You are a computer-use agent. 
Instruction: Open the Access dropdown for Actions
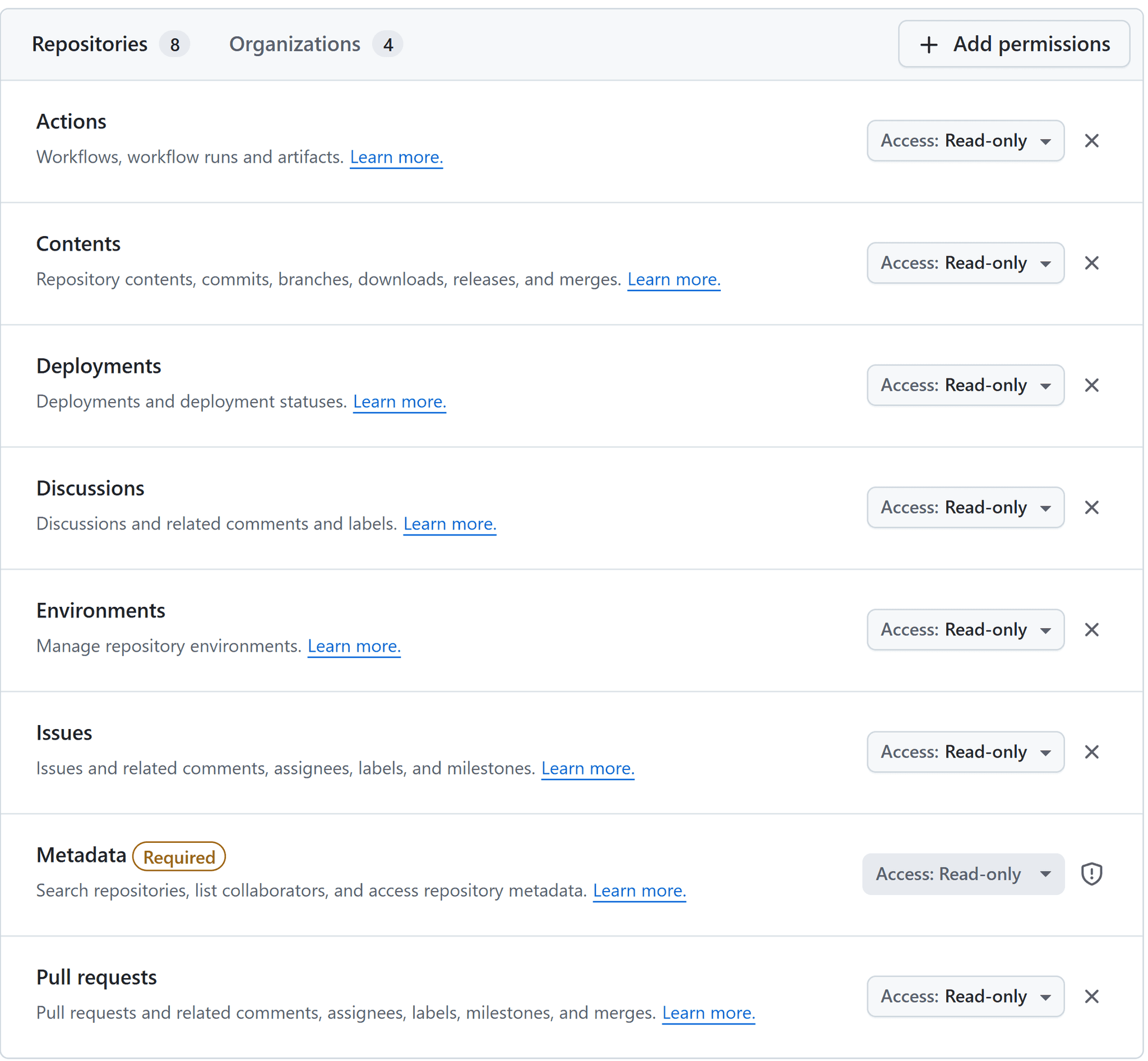click(965, 141)
